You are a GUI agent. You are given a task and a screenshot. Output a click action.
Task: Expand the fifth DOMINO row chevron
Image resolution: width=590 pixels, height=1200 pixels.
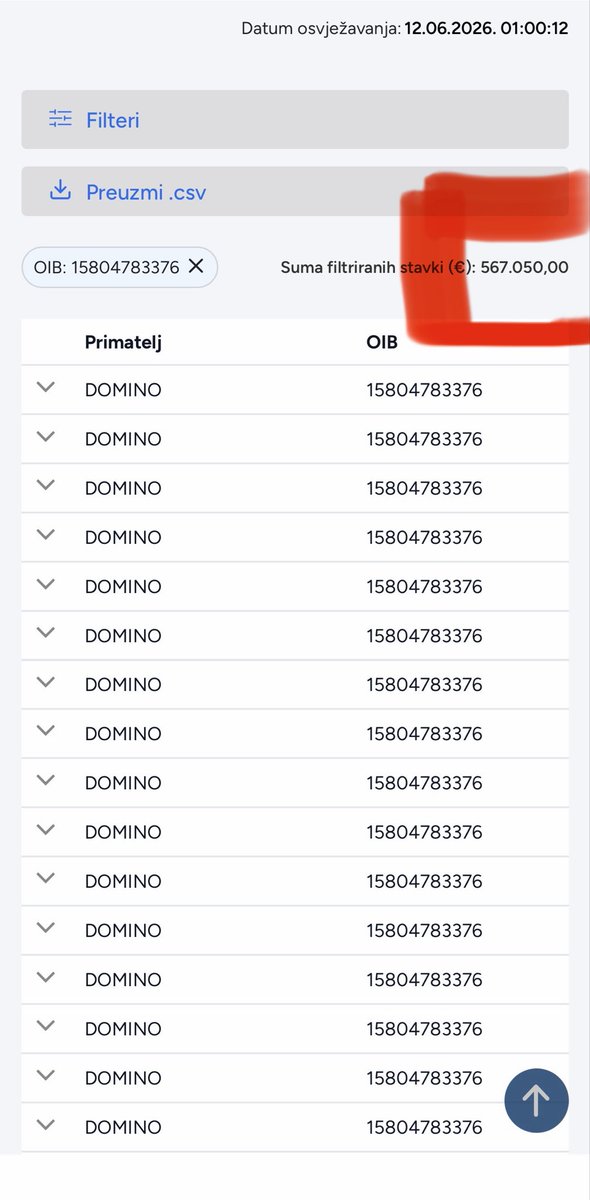point(45,584)
